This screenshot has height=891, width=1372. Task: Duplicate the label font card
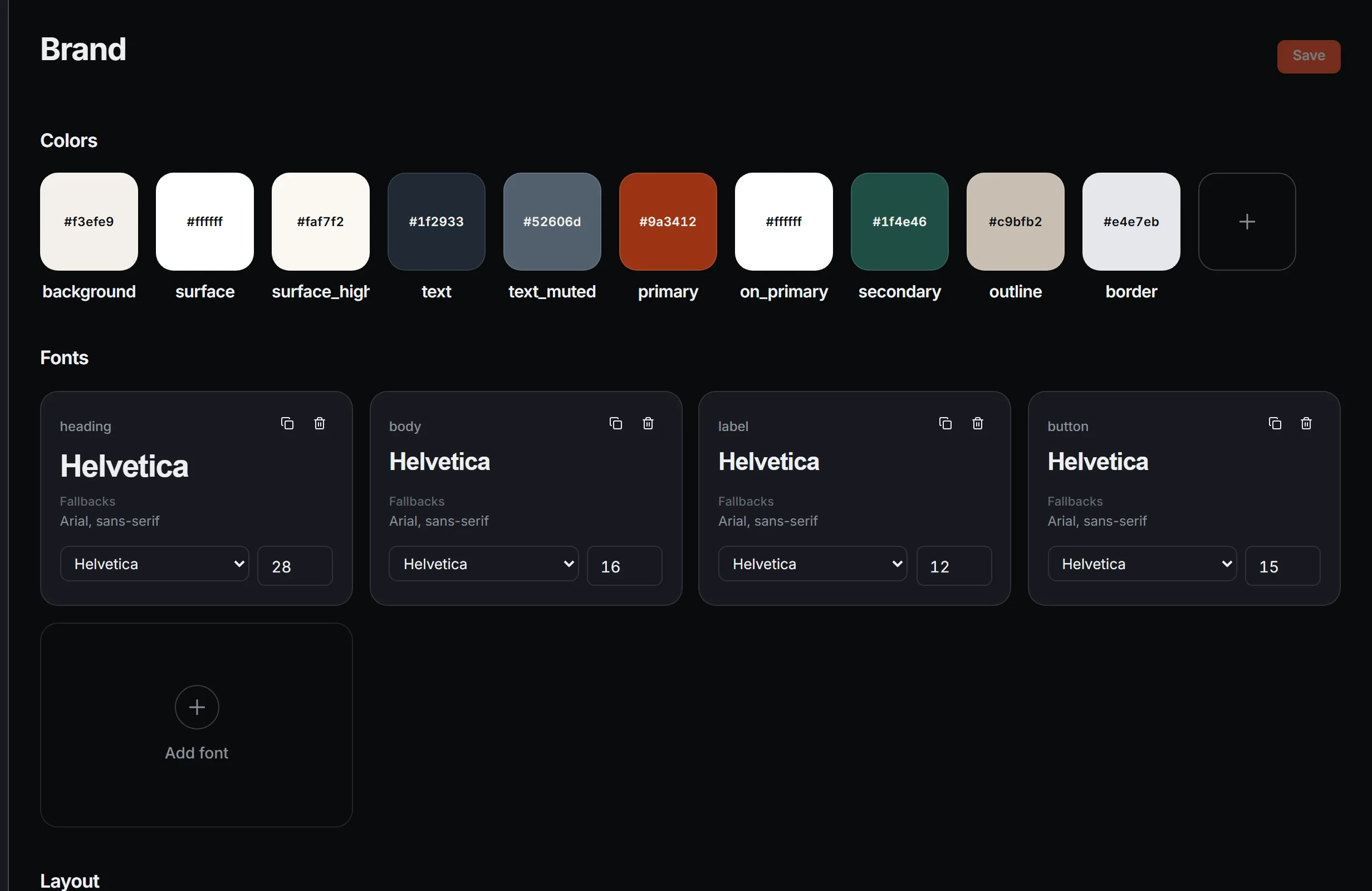point(945,423)
